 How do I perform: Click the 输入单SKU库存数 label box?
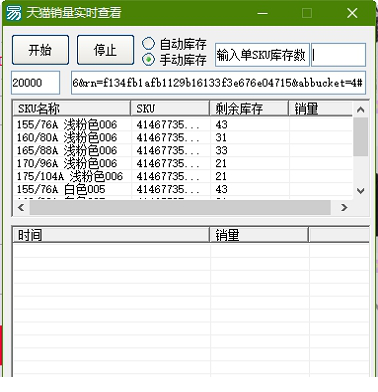(262, 55)
